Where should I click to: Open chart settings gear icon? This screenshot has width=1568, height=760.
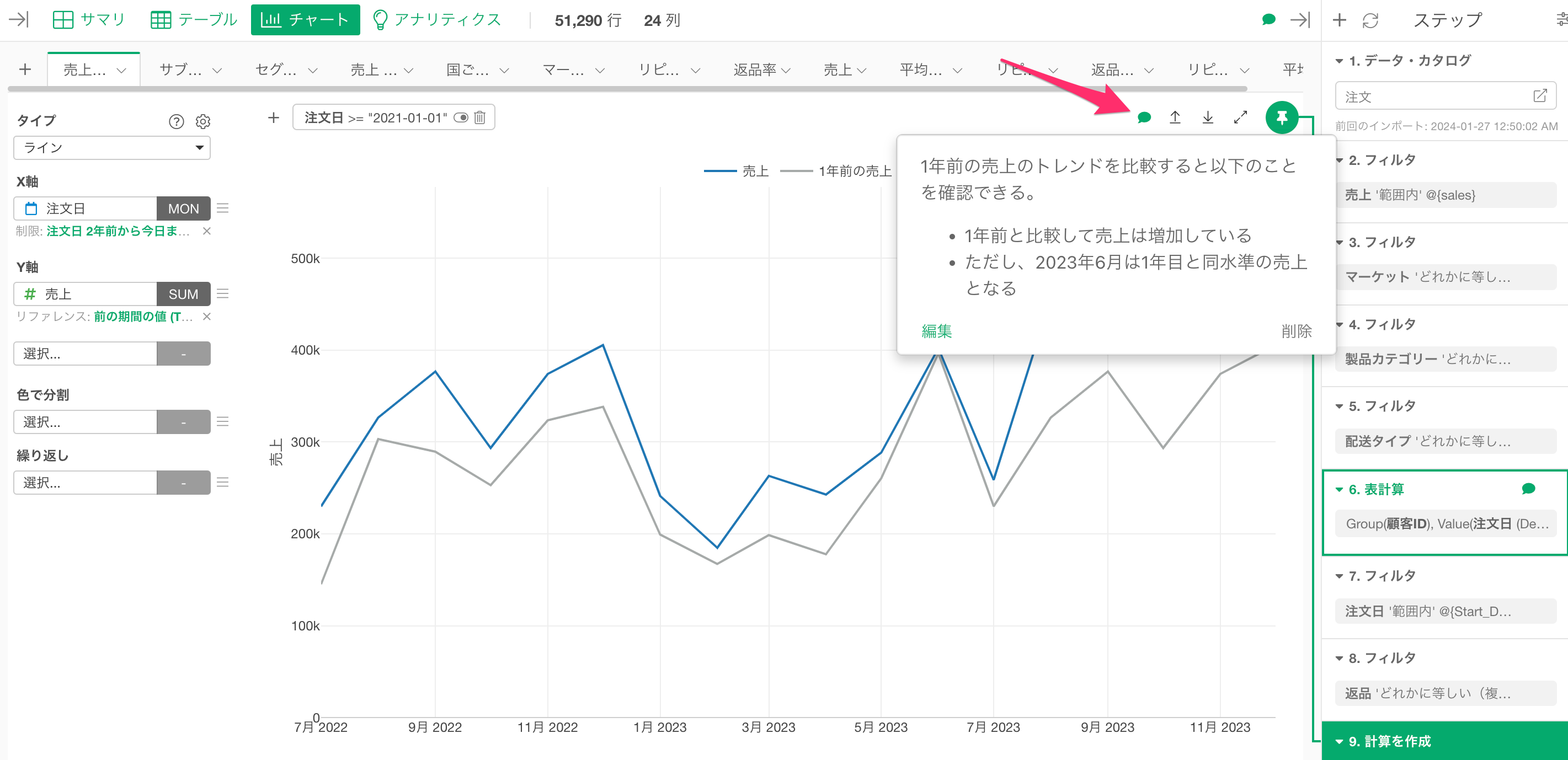coord(202,121)
